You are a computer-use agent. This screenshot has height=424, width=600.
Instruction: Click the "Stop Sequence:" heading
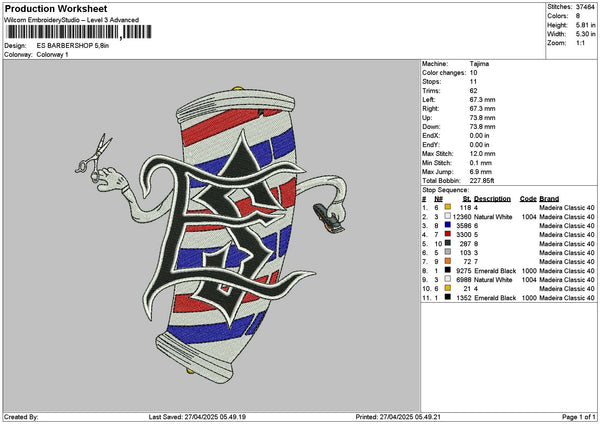click(445, 190)
